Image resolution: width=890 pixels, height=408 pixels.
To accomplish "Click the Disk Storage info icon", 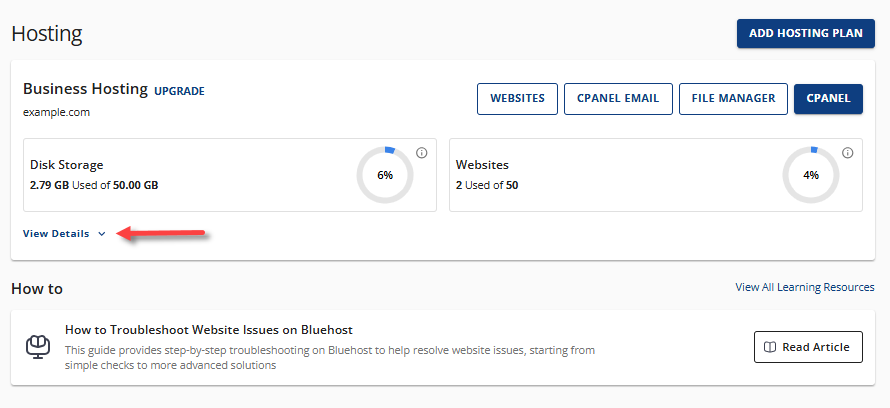I will click(x=421, y=153).
